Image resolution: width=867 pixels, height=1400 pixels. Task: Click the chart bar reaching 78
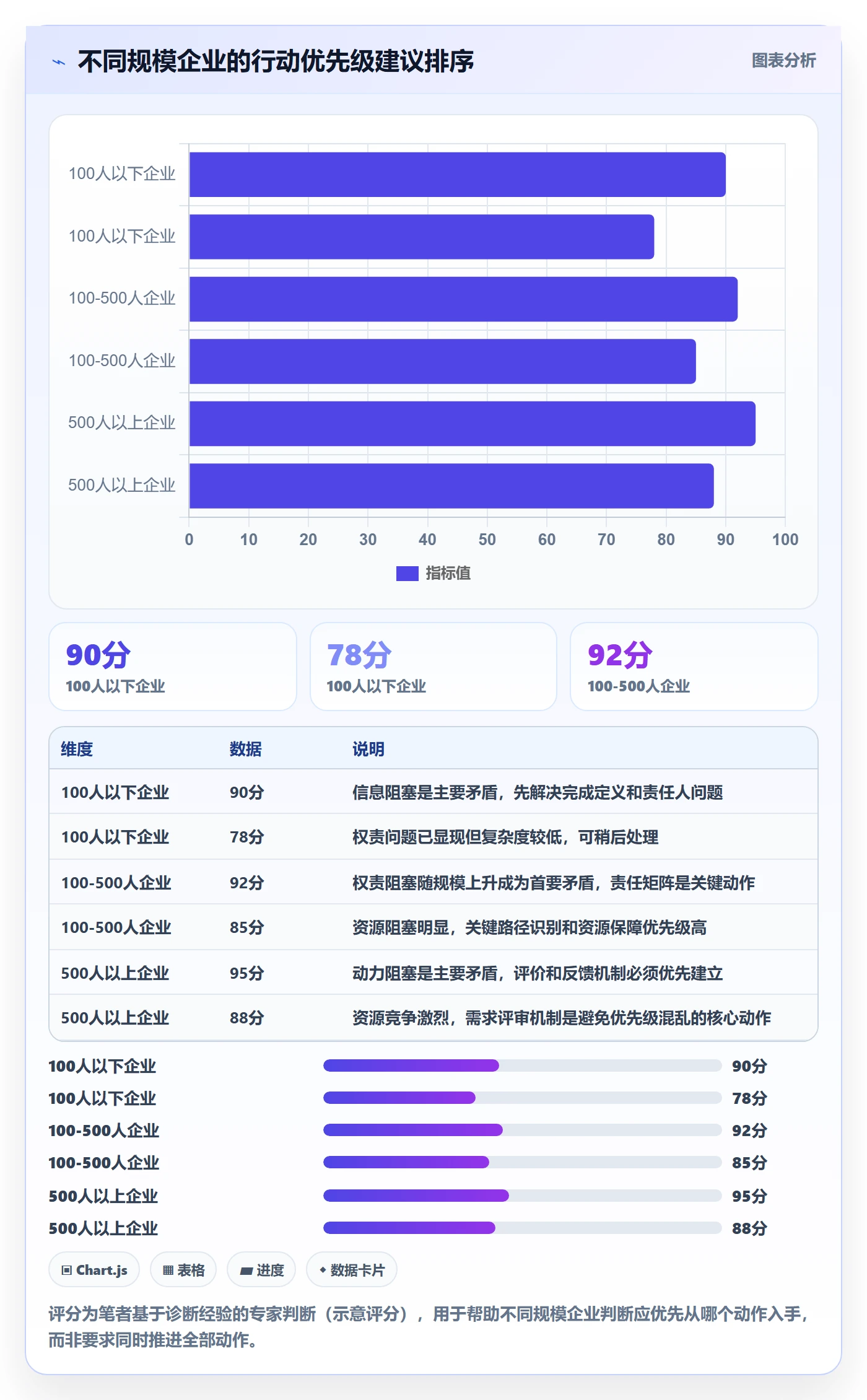click(x=422, y=237)
